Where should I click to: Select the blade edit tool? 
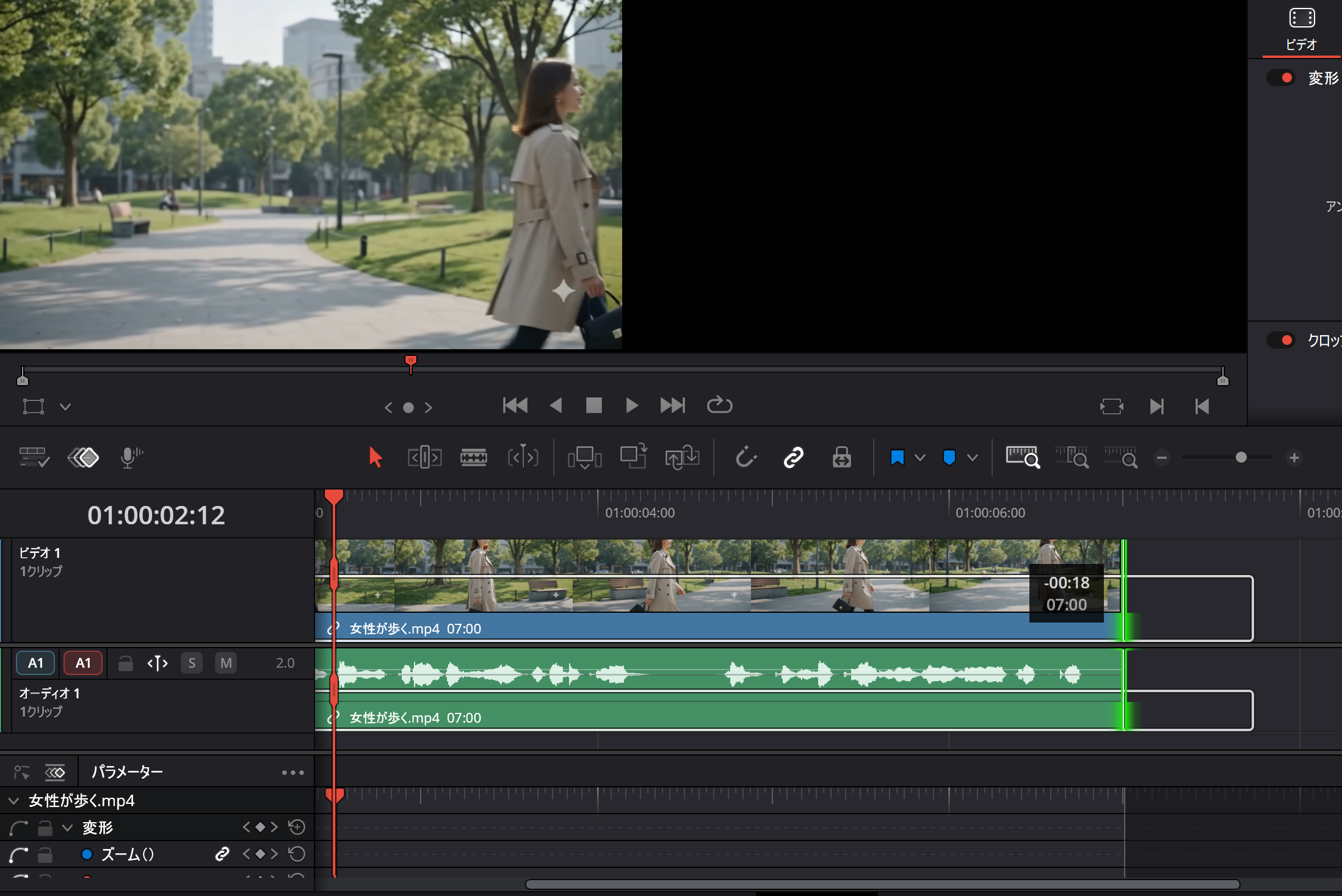pos(473,457)
